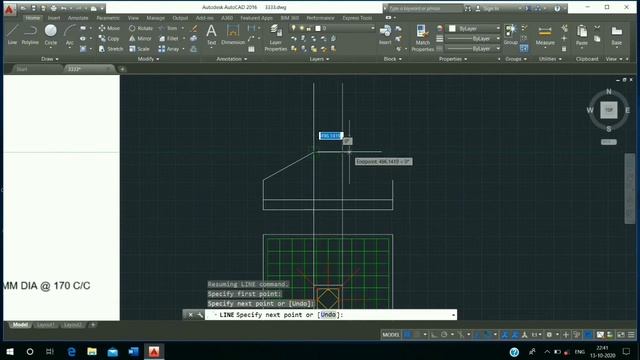Image resolution: width=640 pixels, height=360 pixels.
Task: Select the Text annotation tool
Action: pyautogui.click(x=211, y=34)
